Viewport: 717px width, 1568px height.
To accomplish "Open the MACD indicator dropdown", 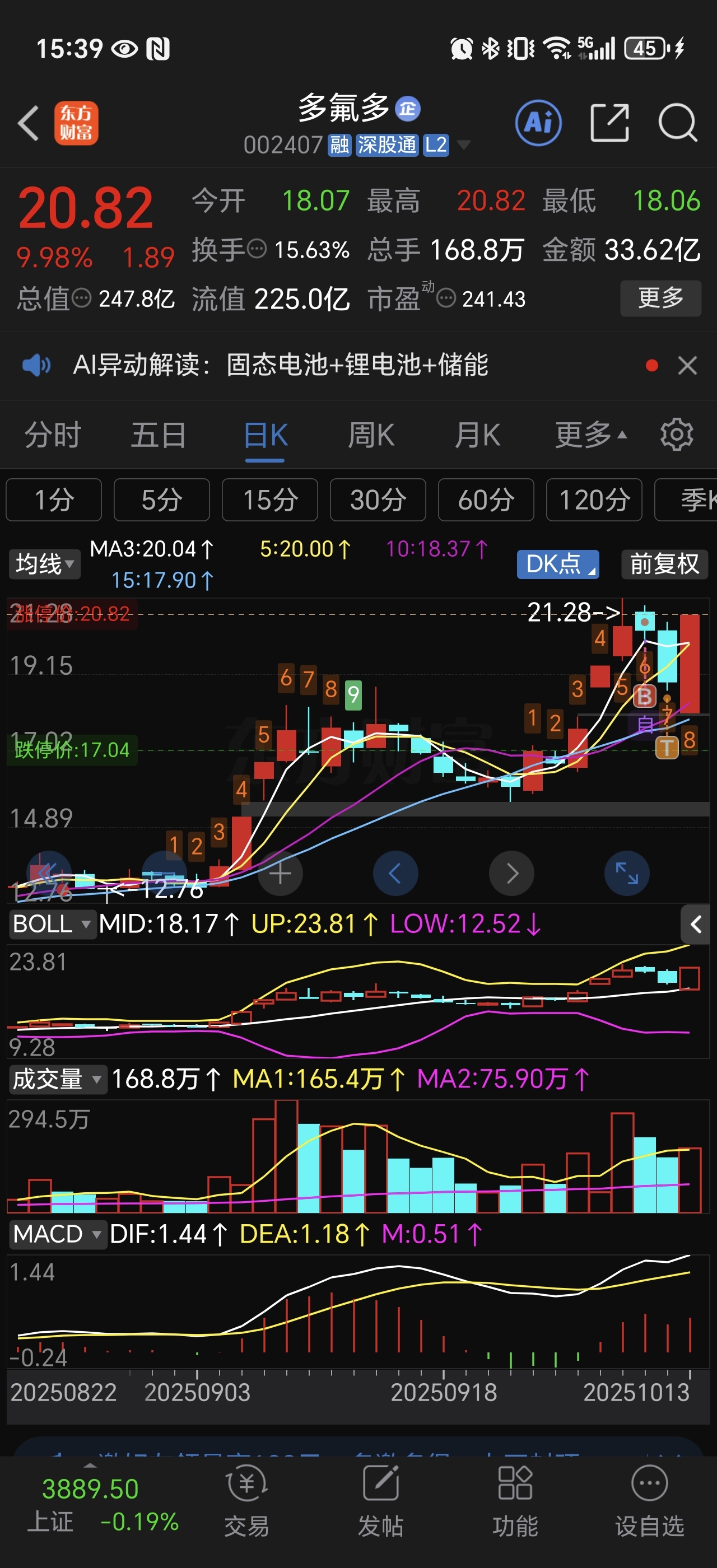I will (x=57, y=1234).
